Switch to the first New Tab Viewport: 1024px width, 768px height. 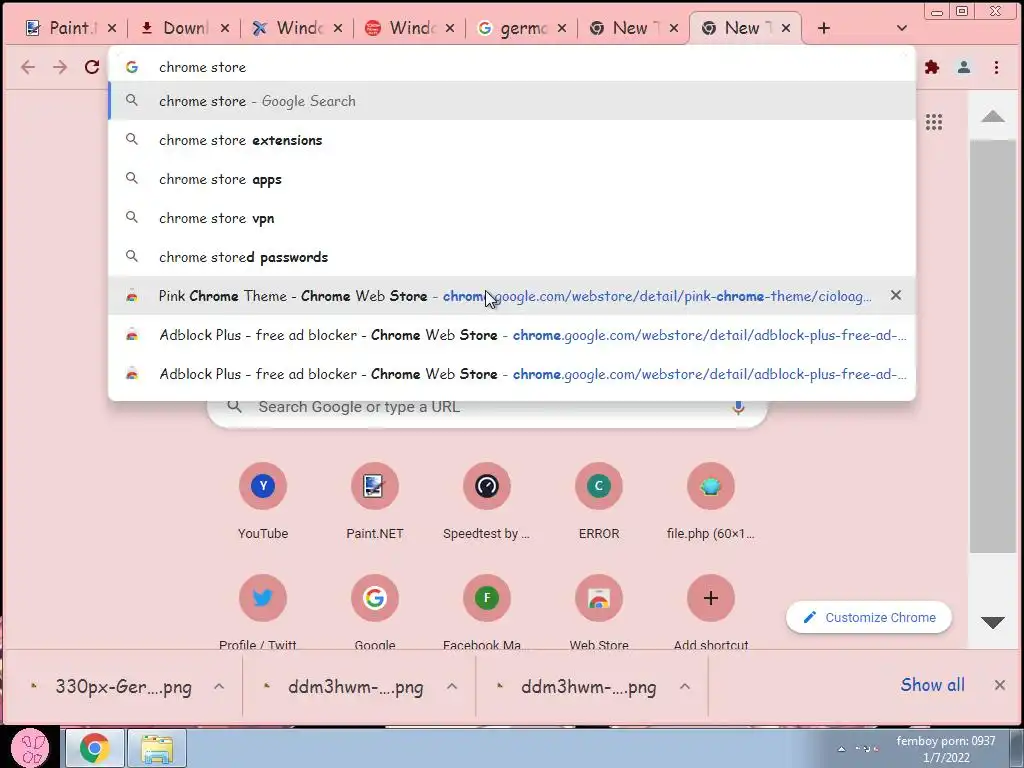[x=626, y=28]
